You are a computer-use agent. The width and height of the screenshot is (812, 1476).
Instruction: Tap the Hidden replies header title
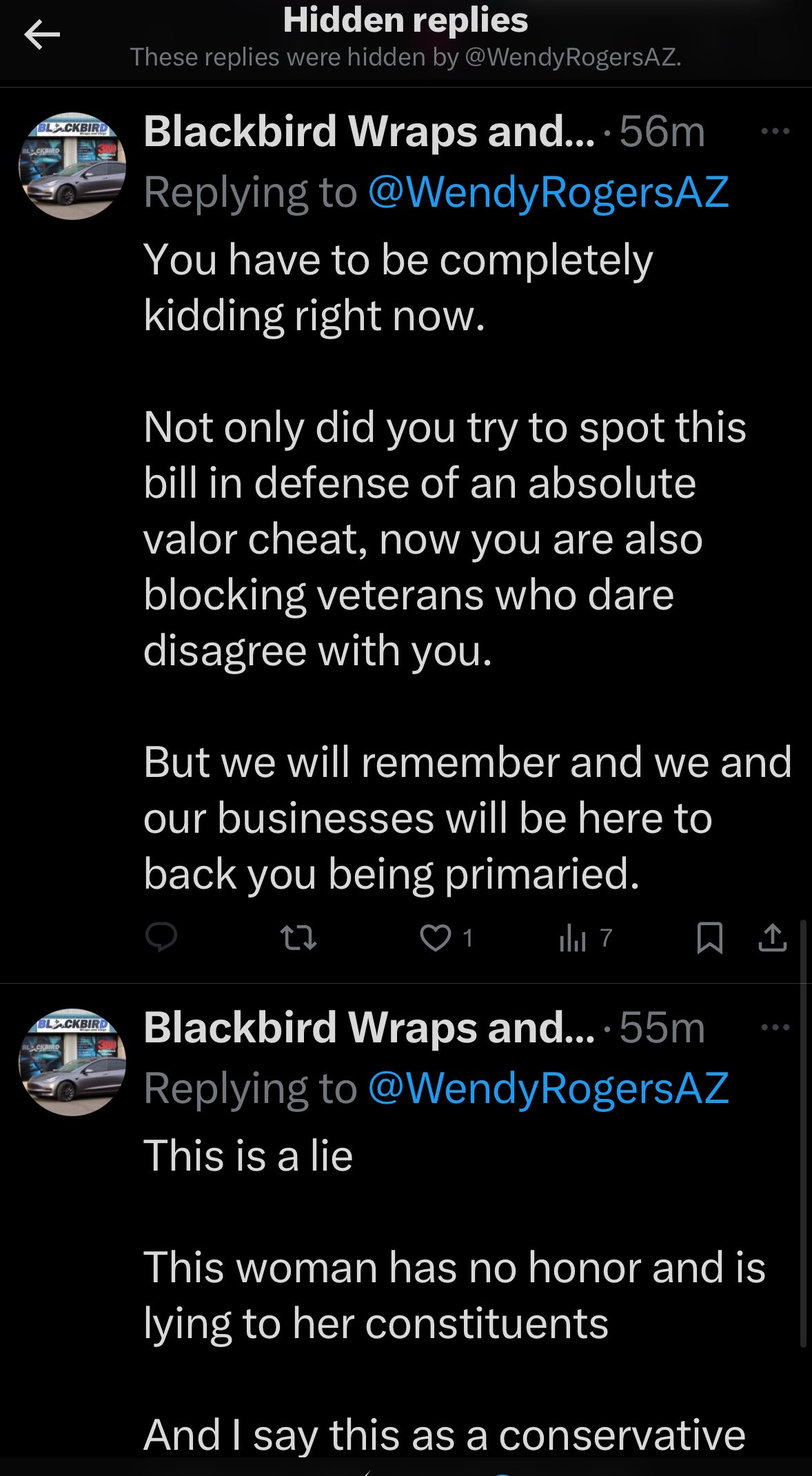(x=405, y=21)
